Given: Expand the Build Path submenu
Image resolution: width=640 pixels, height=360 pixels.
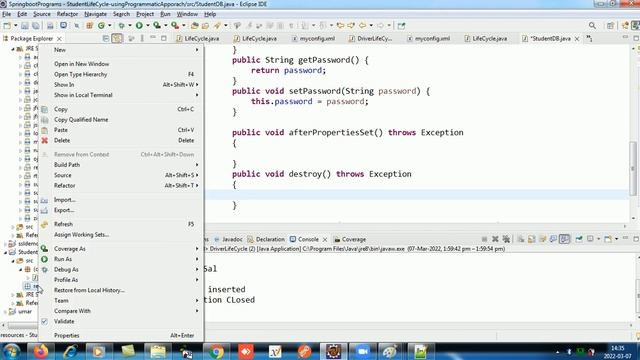Looking at the screenshot, I should (x=122, y=165).
